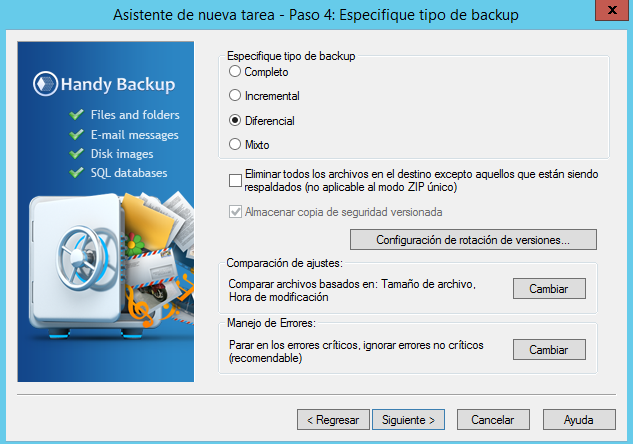This screenshot has width=633, height=444.
Task: Pick the Mixto backup option
Action: tap(235, 144)
